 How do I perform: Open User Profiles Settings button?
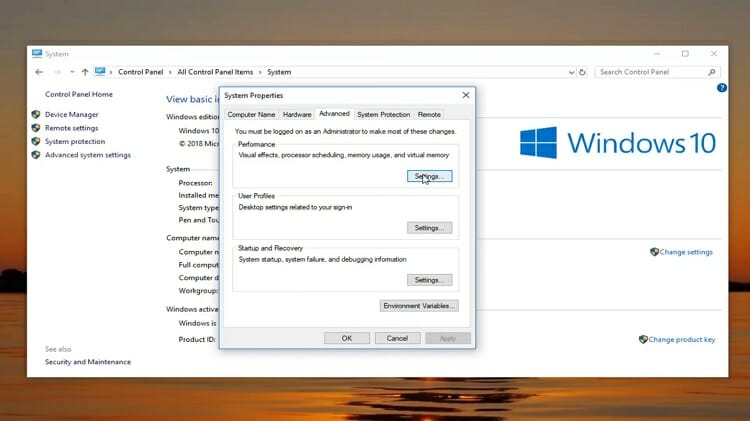[x=430, y=228]
